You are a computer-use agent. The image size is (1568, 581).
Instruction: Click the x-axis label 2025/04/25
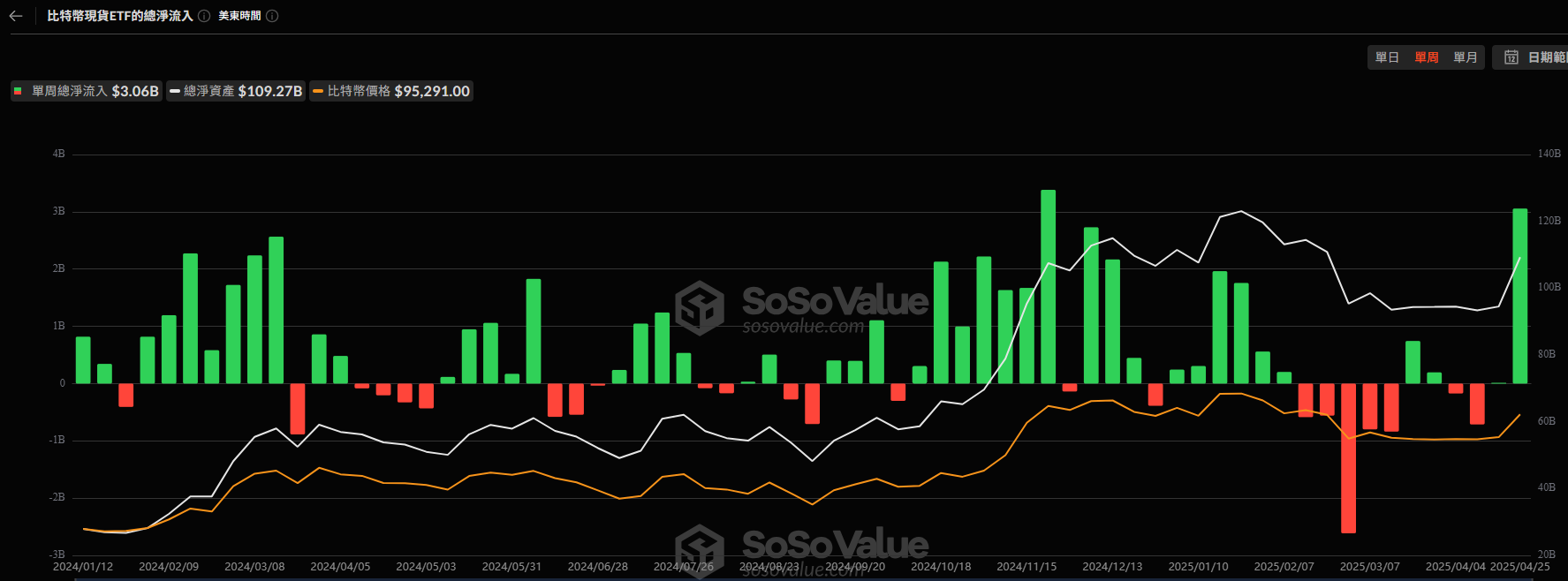[x=1519, y=567]
